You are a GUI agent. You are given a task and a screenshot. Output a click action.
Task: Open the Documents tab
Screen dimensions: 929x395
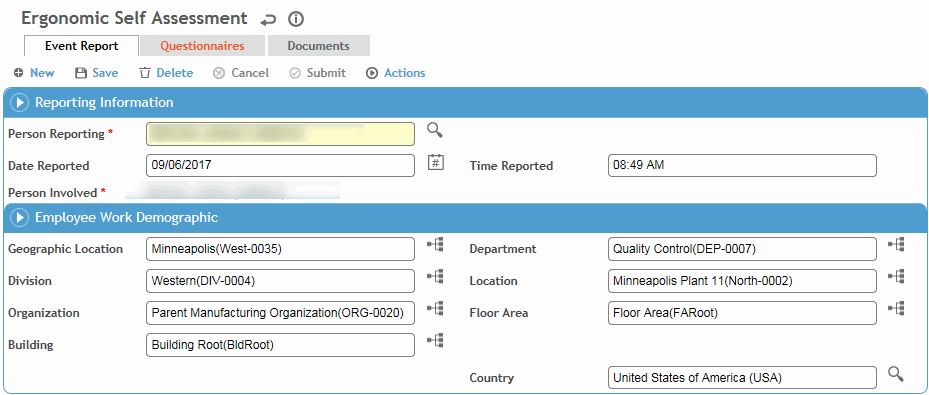coord(319,46)
